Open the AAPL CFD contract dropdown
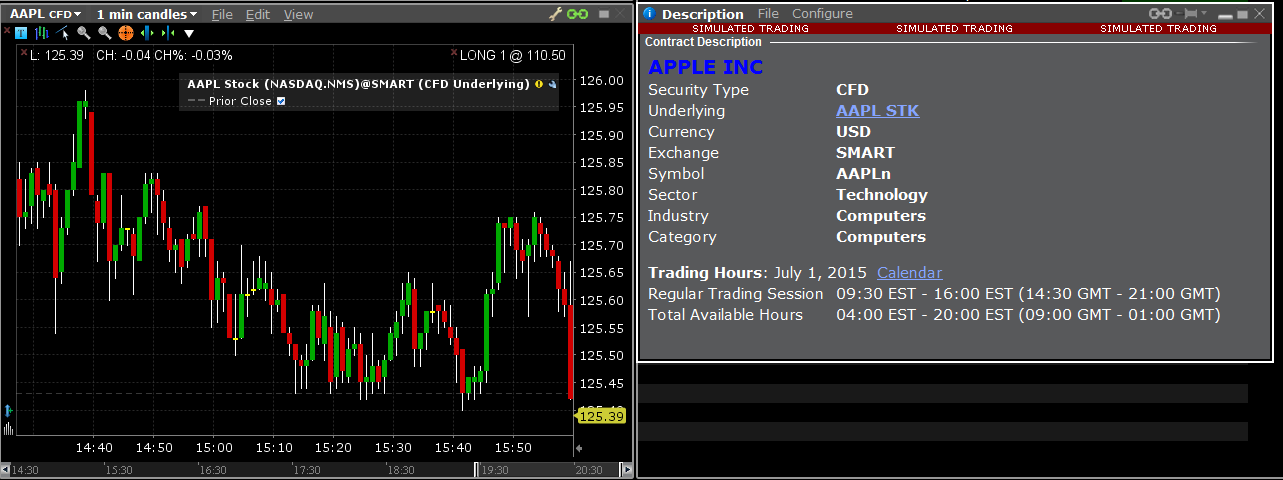Image resolution: width=1283 pixels, height=480 pixels. pos(45,14)
